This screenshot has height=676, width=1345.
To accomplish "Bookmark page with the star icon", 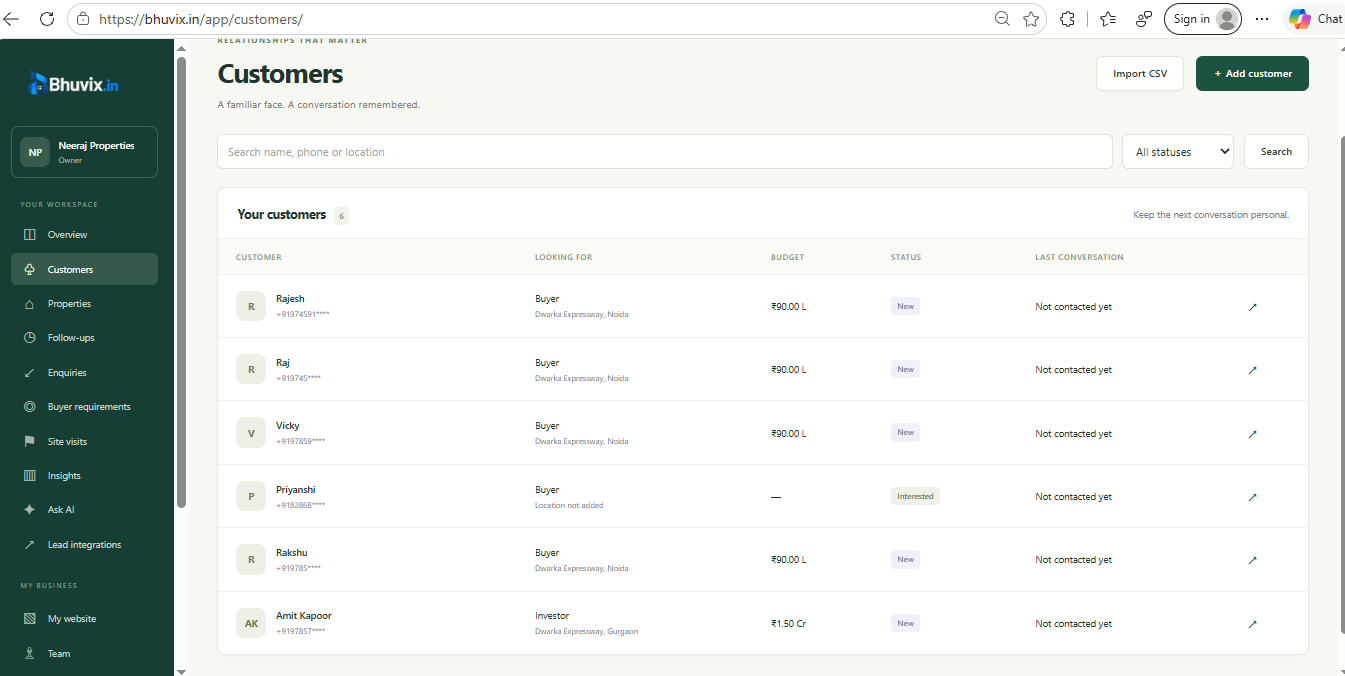I will 1031,19.
